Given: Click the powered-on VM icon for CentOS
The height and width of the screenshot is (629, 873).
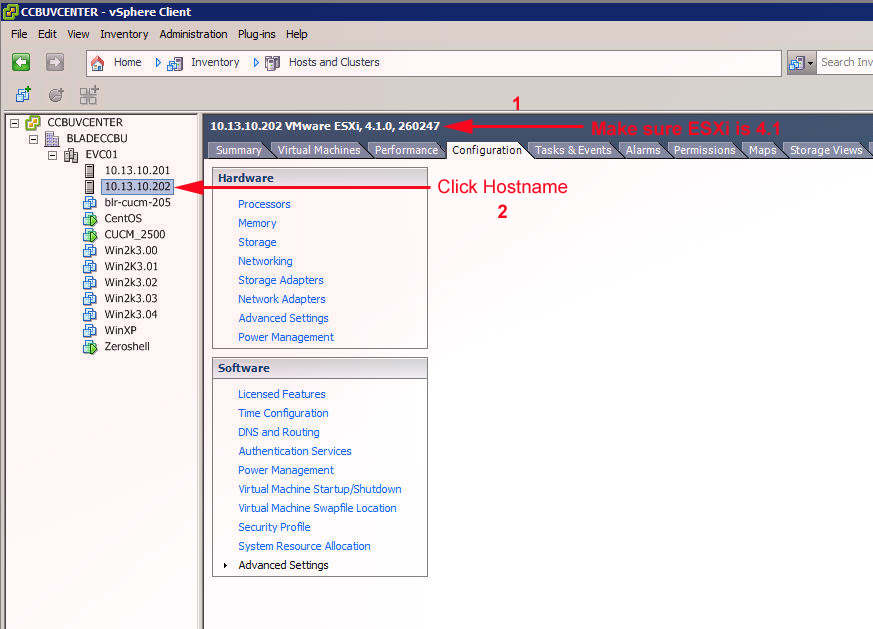Looking at the screenshot, I should 90,219.
